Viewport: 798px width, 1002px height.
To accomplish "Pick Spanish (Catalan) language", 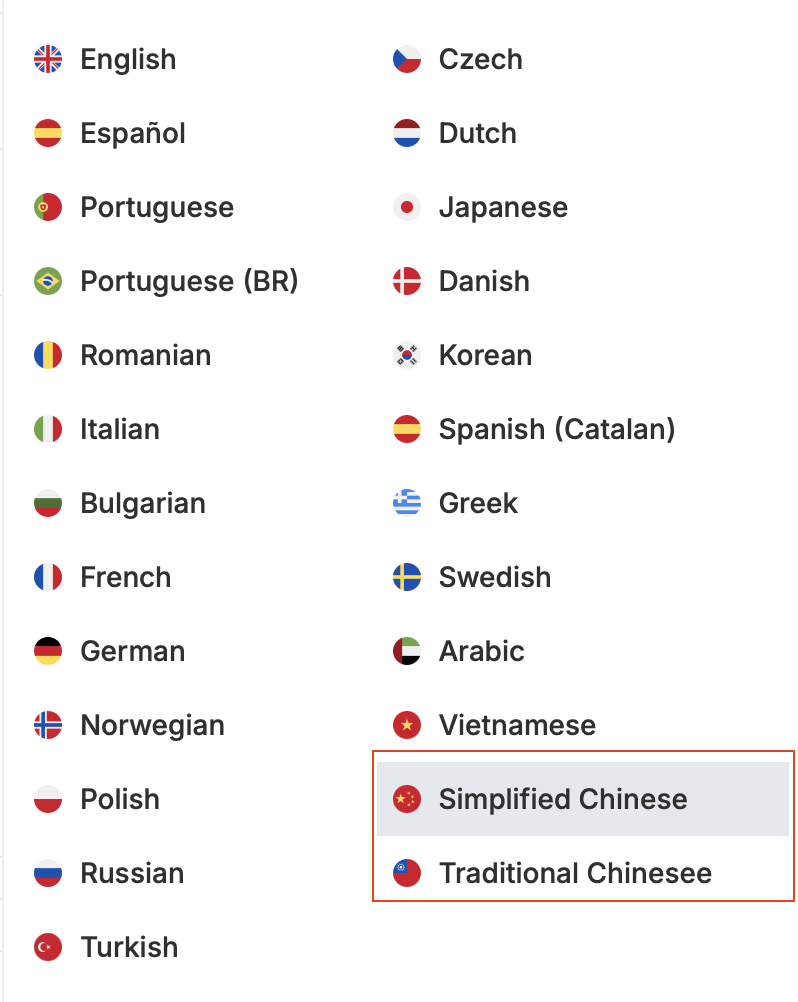I will pyautogui.click(x=557, y=429).
